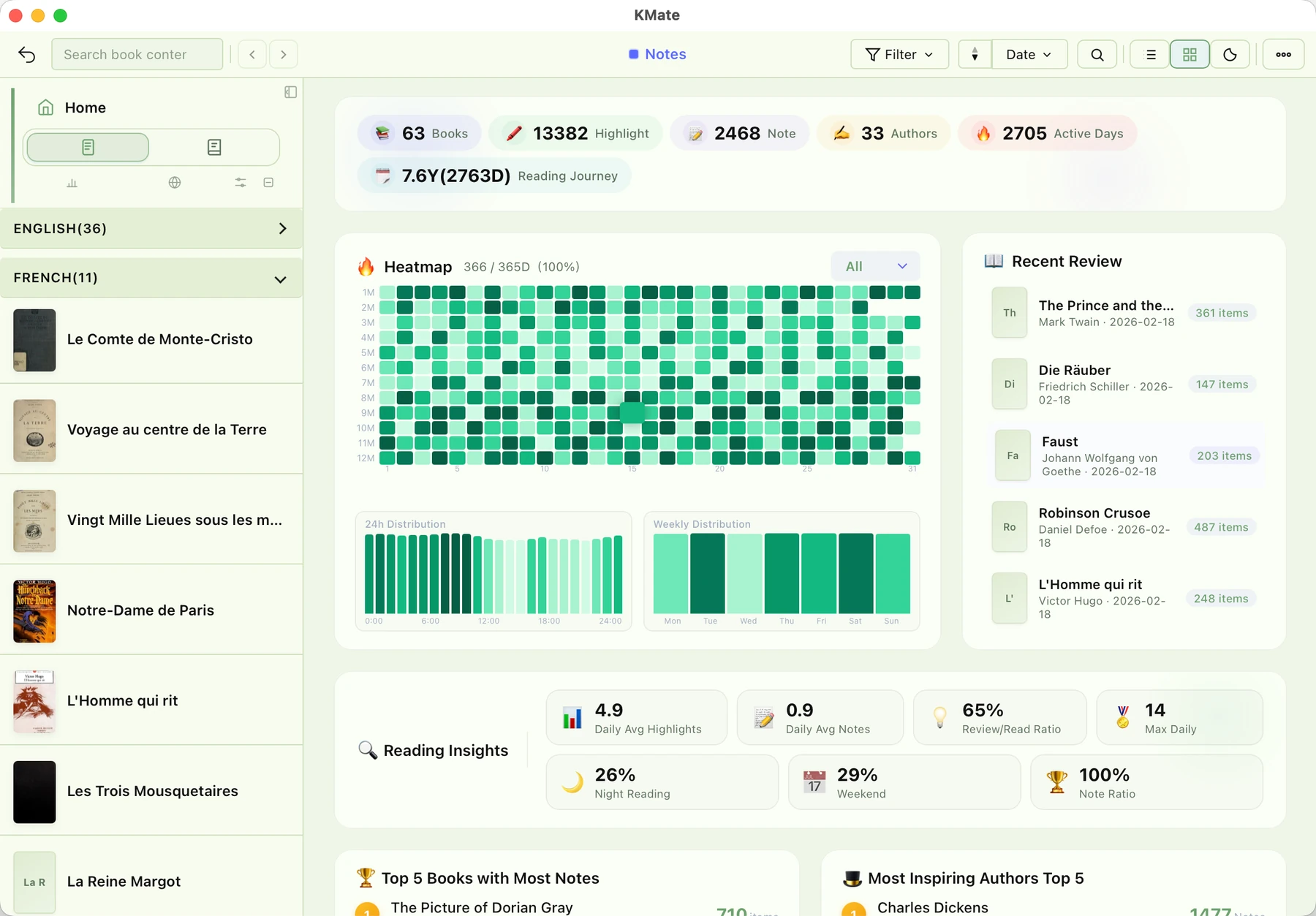Collapse the FRENCH(11) section

[151, 278]
